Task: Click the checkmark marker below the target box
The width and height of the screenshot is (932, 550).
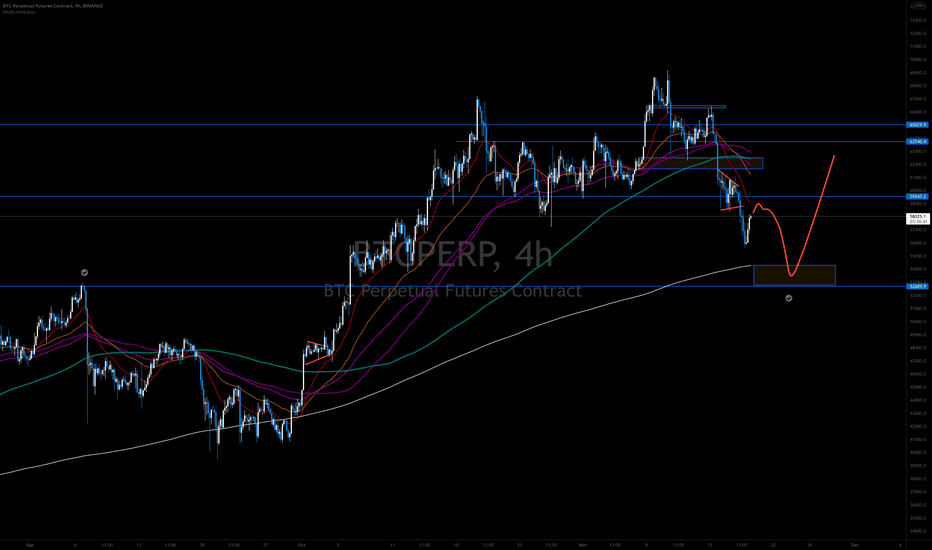Action: (x=789, y=298)
